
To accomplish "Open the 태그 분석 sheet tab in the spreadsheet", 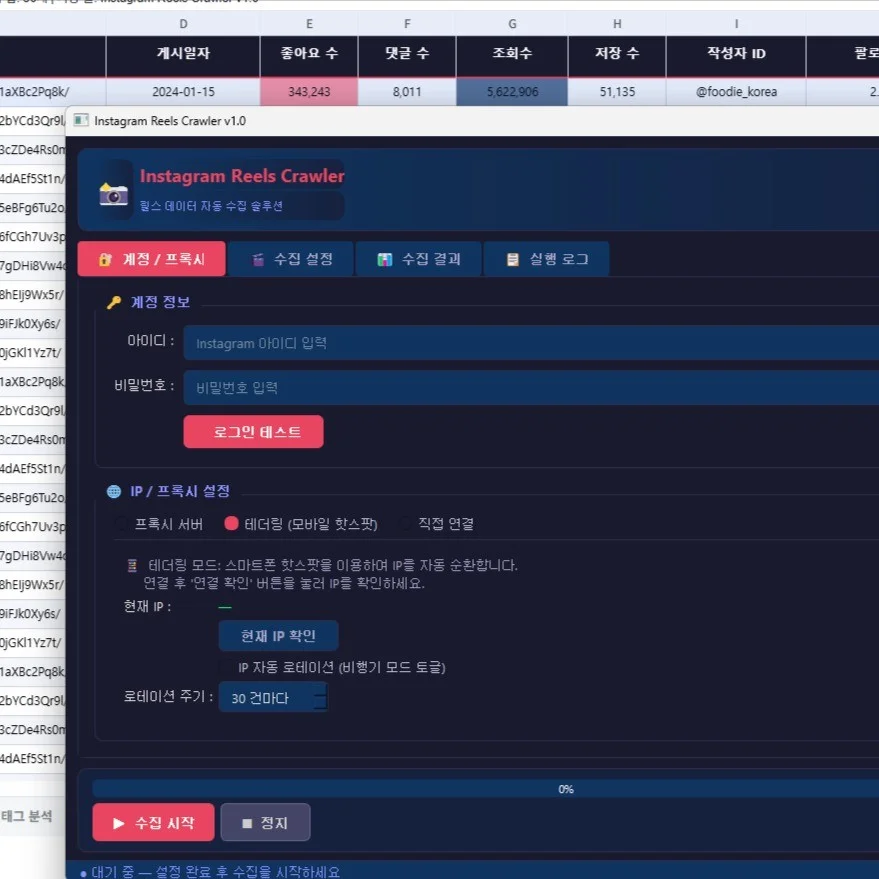I will click(26, 816).
